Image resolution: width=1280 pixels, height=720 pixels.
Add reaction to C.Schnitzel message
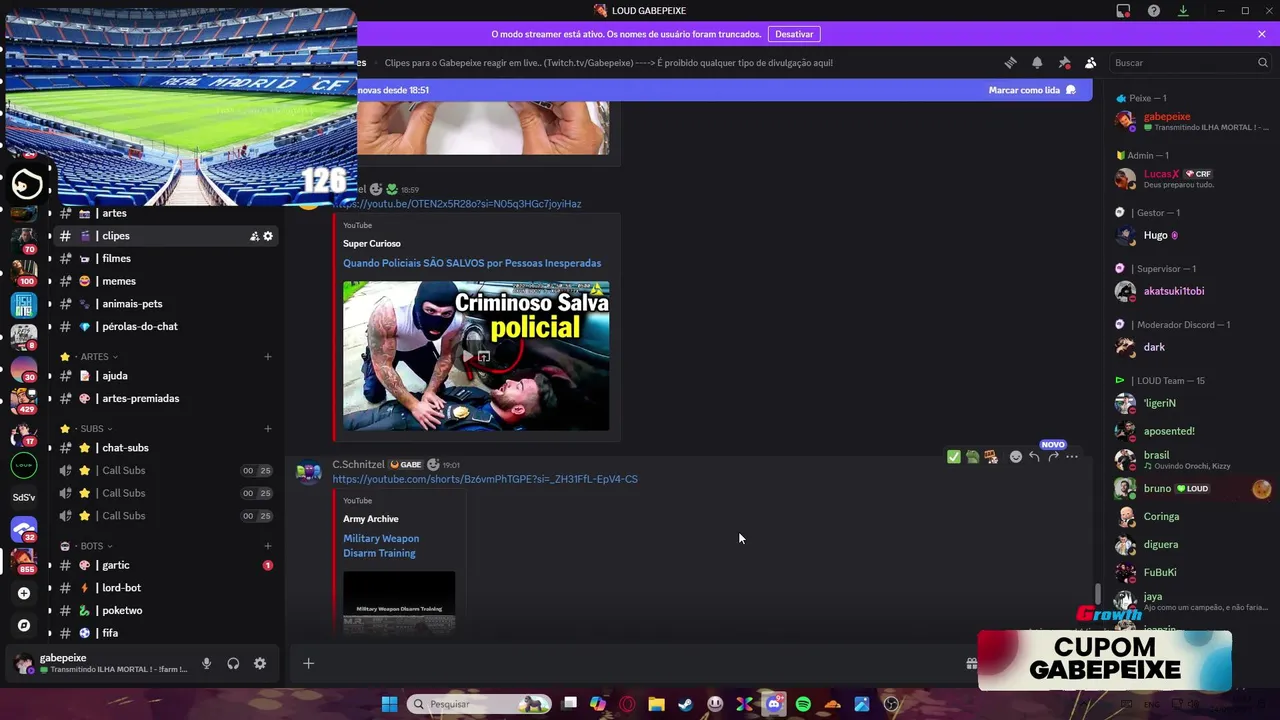(1016, 457)
